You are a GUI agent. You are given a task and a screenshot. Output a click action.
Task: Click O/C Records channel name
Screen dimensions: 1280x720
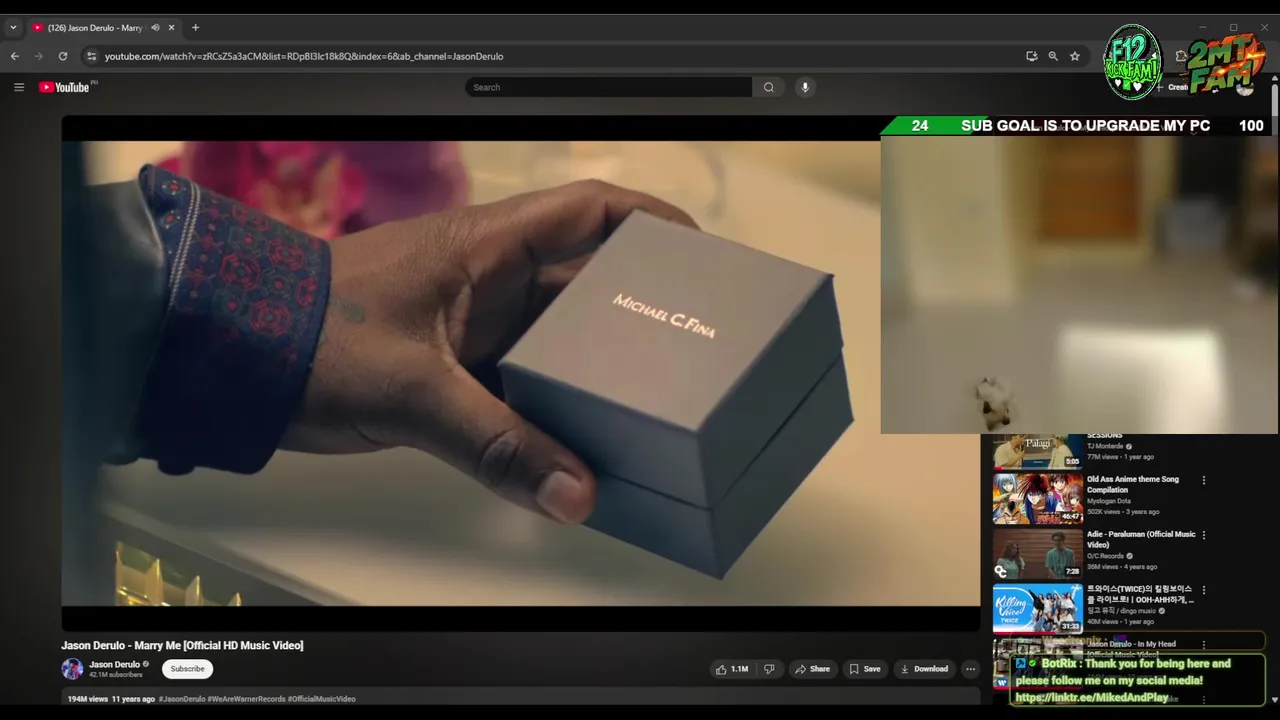[x=1106, y=556]
